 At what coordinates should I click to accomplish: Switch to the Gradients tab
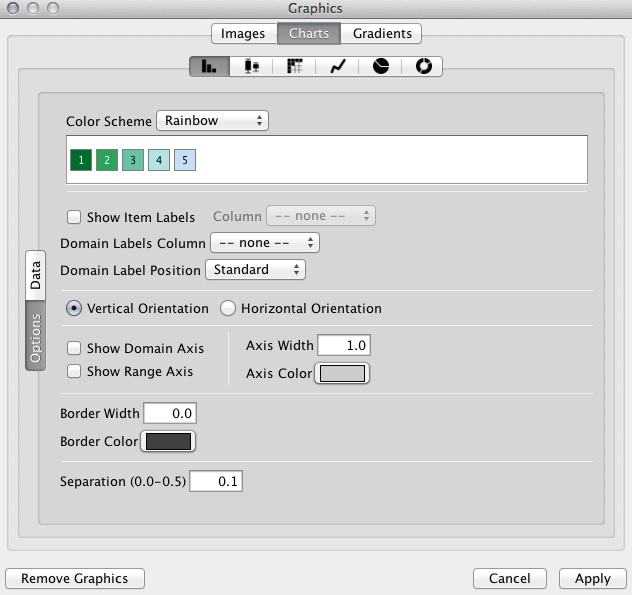coord(382,33)
